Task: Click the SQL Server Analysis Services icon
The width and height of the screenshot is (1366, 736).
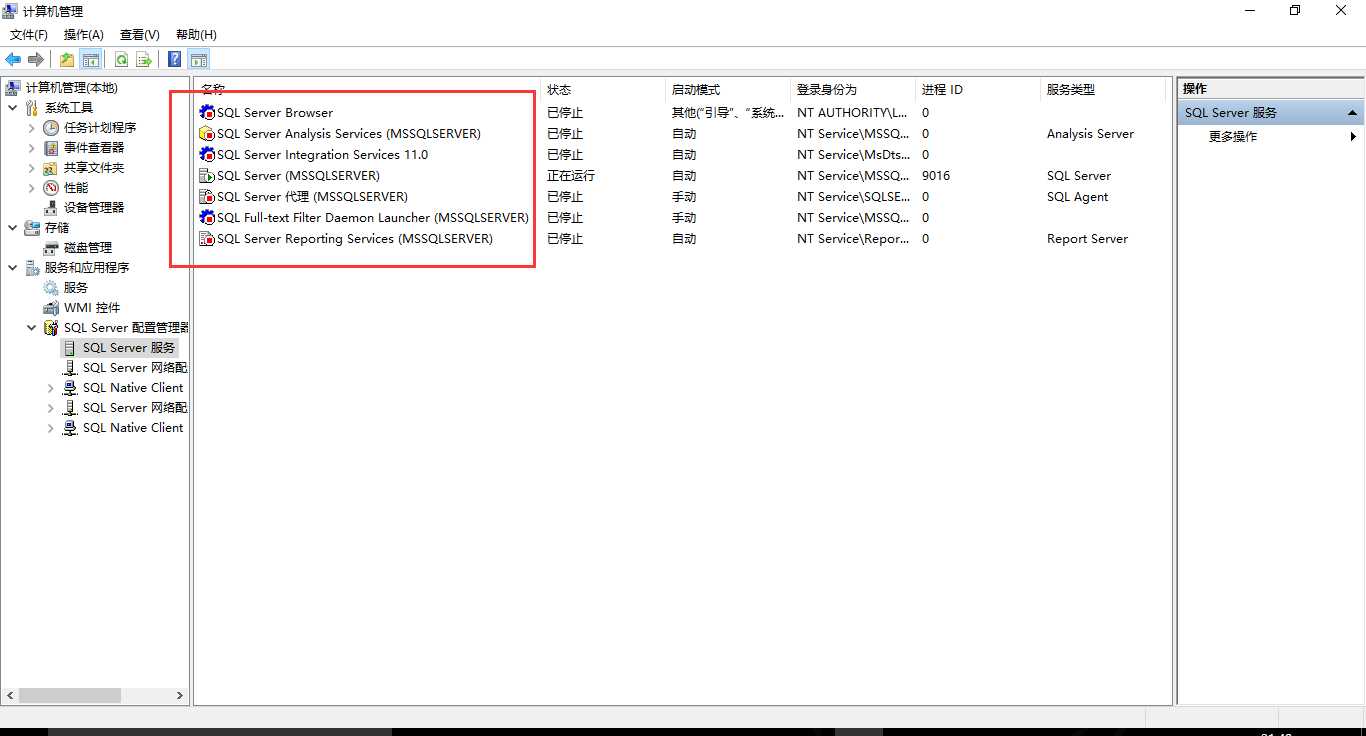Action: coord(207,134)
